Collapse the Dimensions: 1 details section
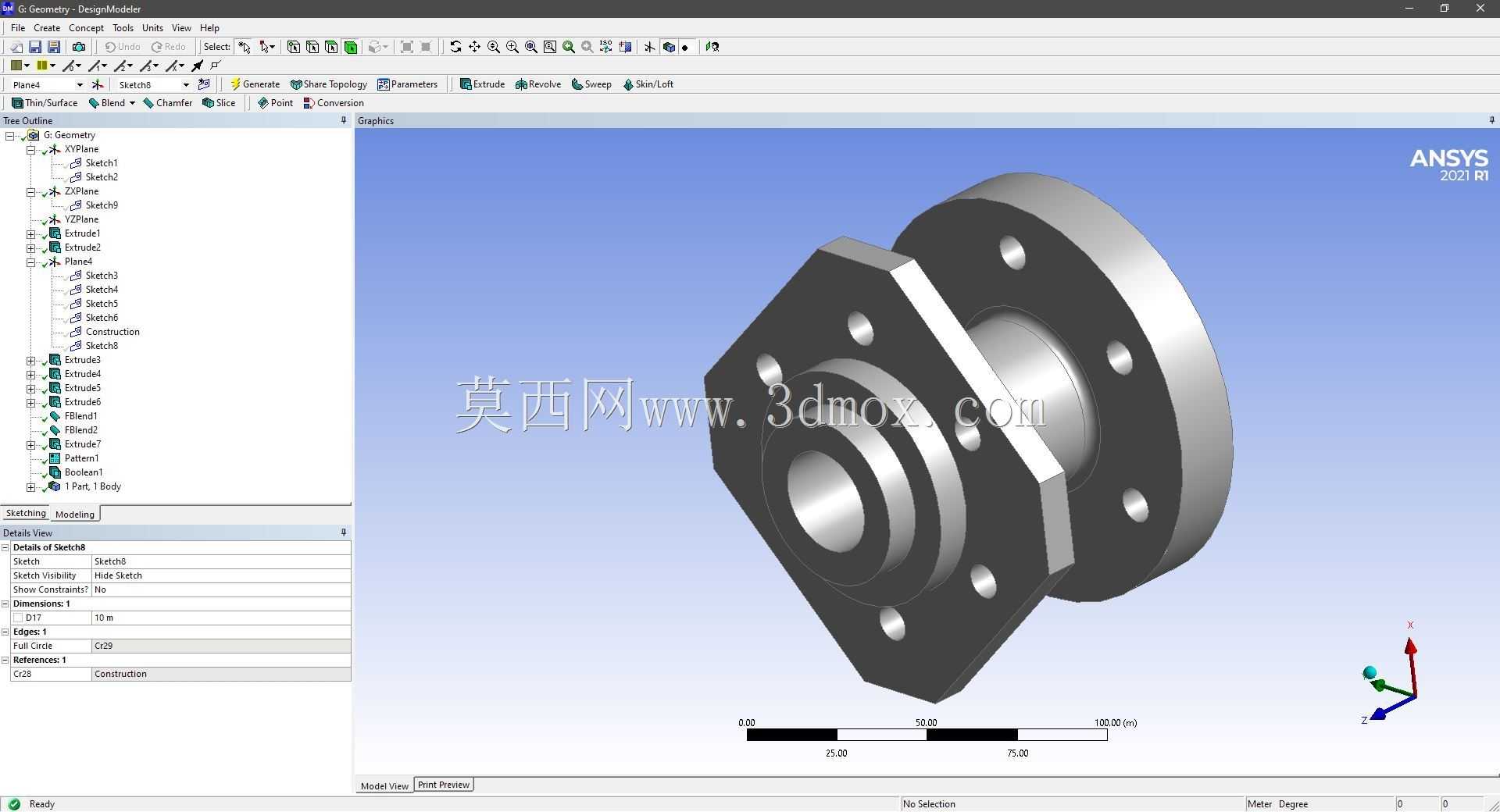 pyautogui.click(x=5, y=604)
